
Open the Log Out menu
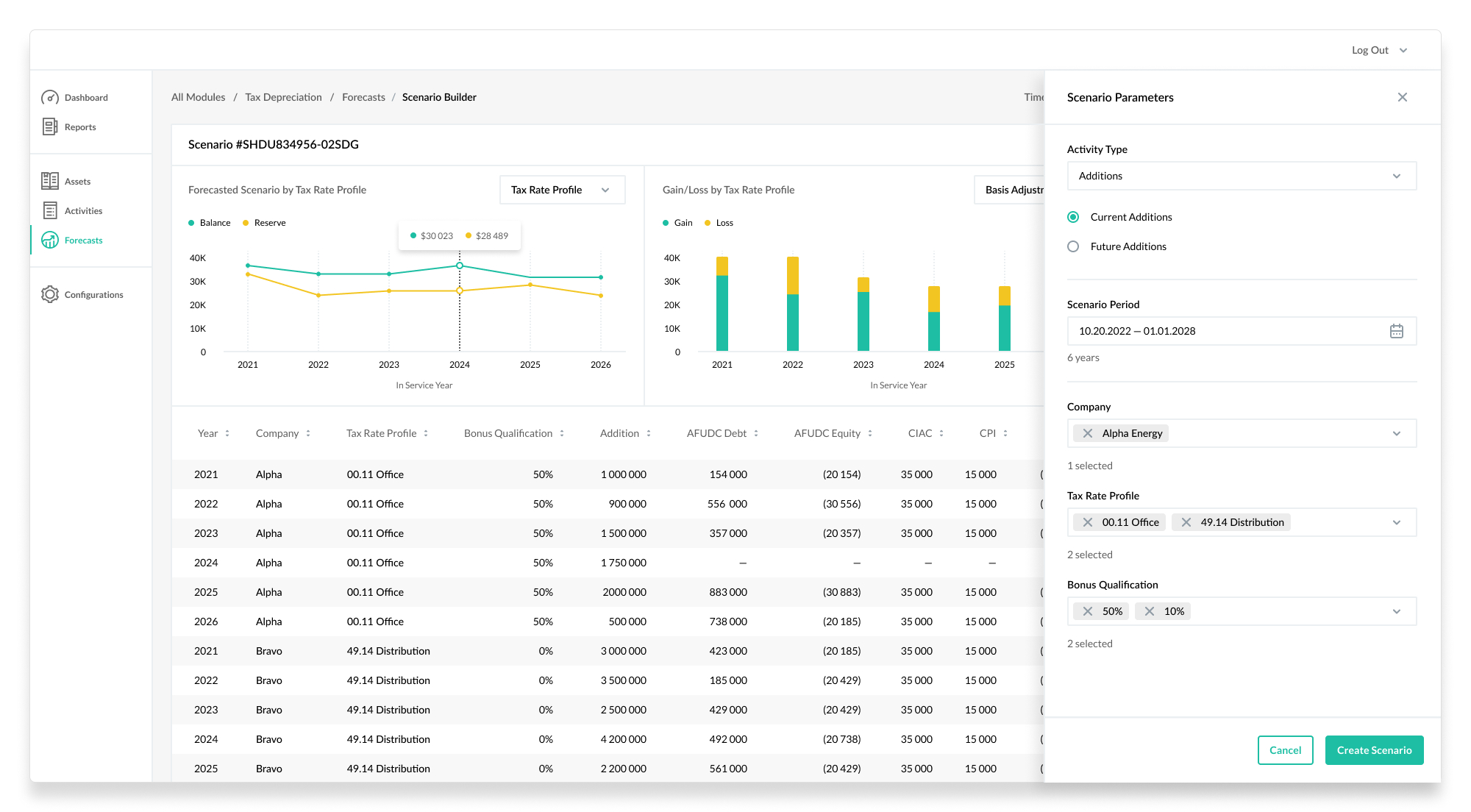[1379, 50]
